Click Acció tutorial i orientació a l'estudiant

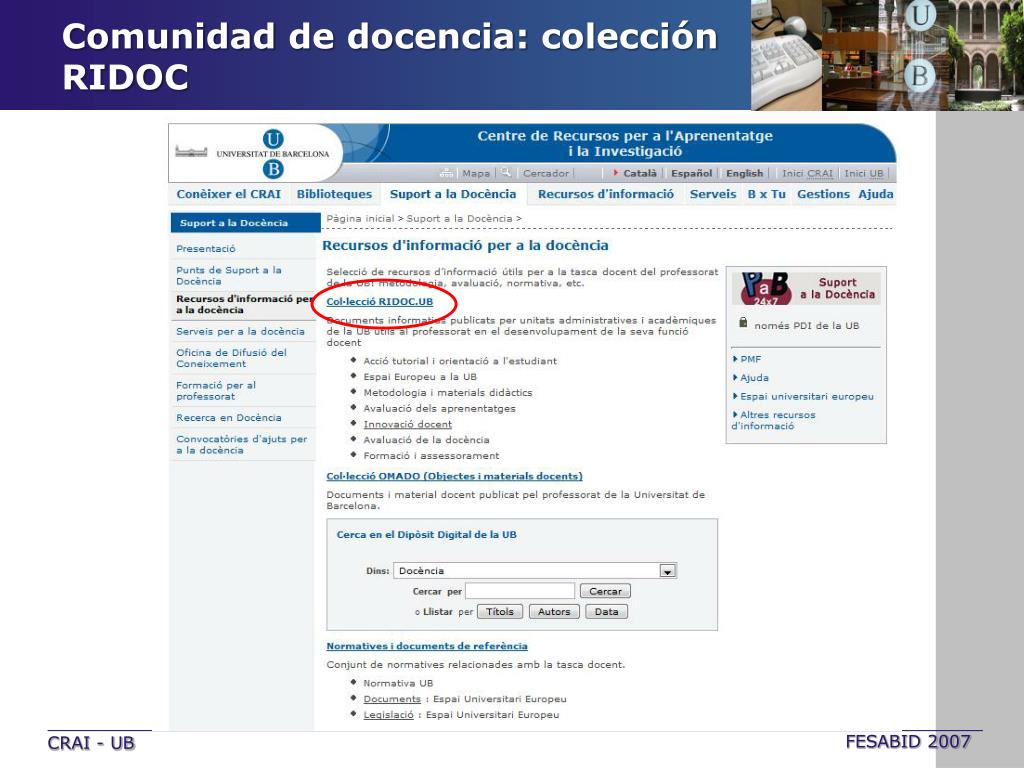coord(460,360)
